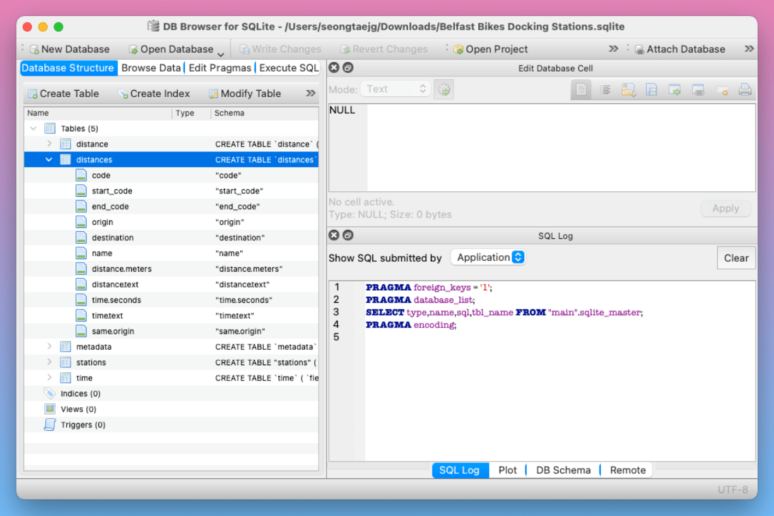
Task: Undock the Edit Database Cell panel
Action: point(347,68)
